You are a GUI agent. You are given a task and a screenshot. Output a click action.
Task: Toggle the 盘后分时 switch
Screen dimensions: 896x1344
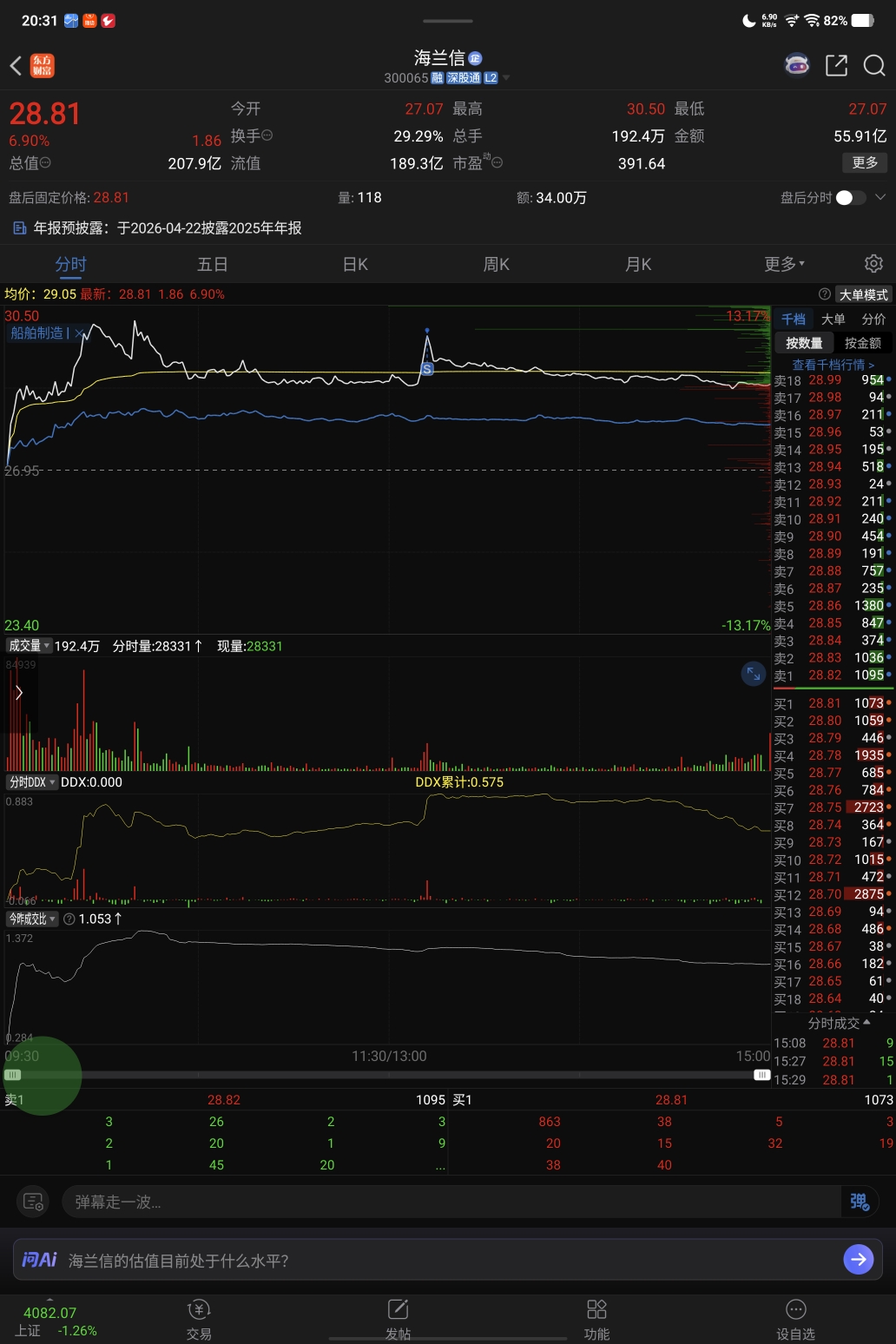(850, 198)
